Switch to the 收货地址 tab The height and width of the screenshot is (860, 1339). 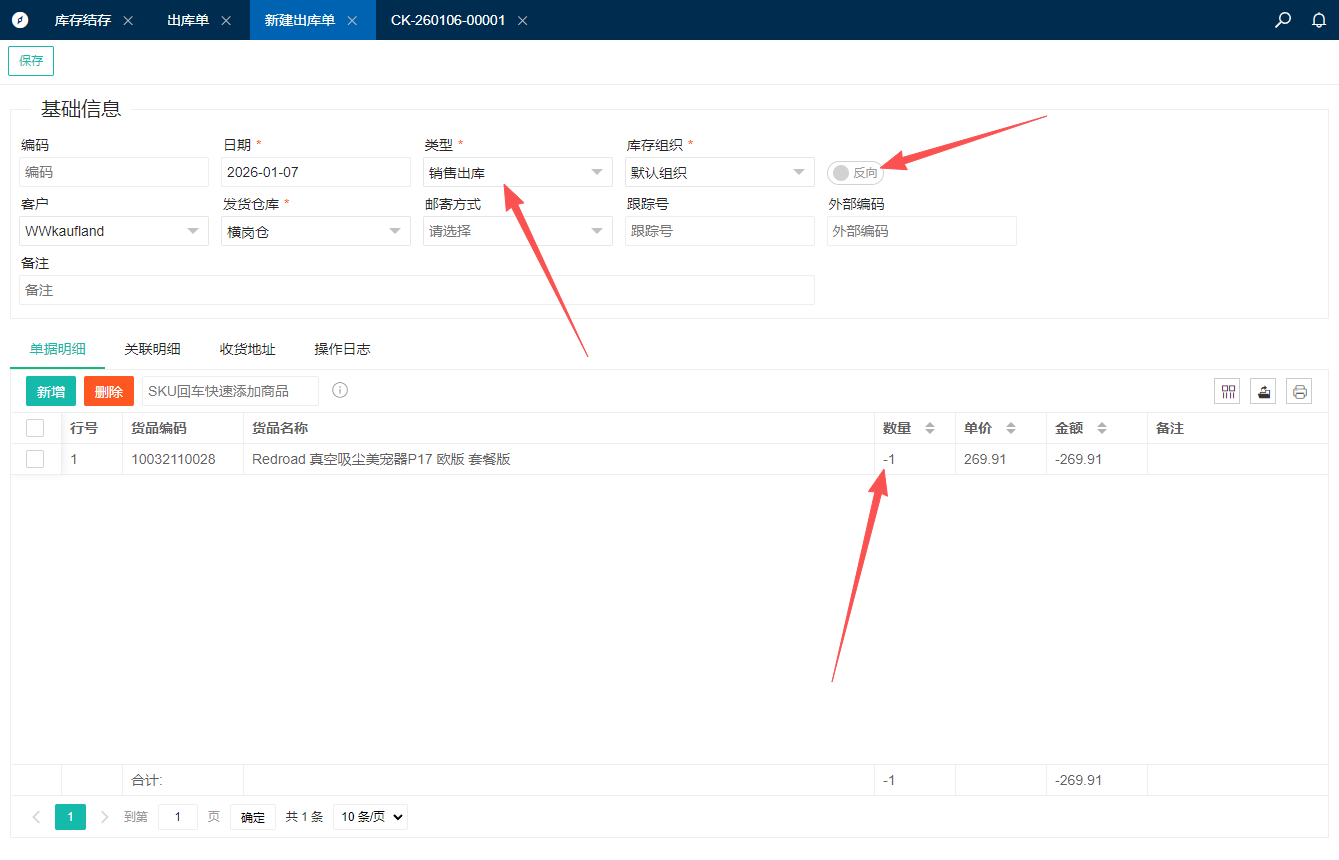[247, 349]
